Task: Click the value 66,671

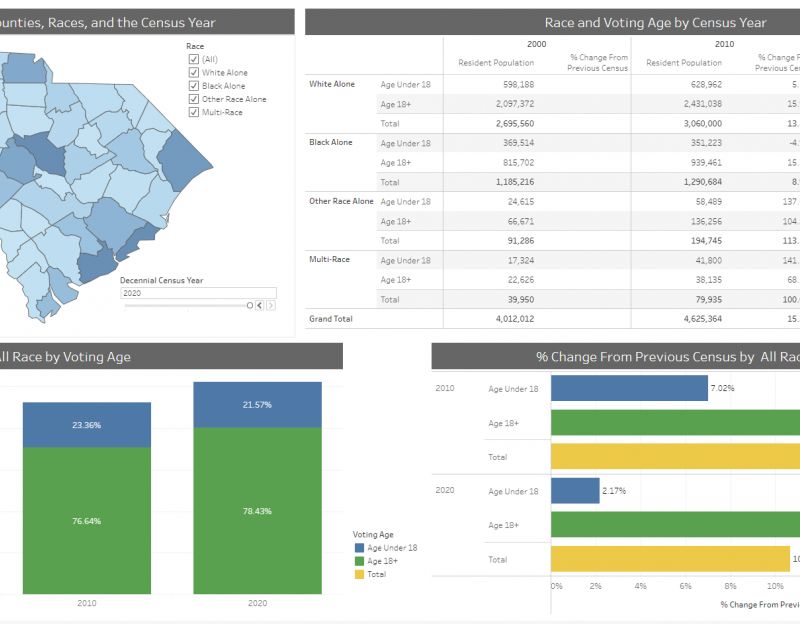Action: [x=521, y=221]
